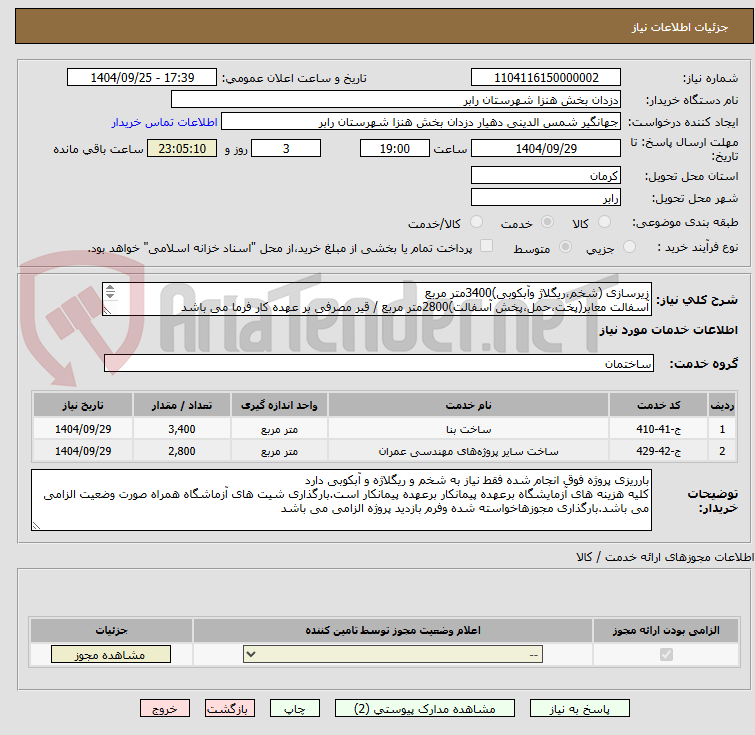Screen dimensions: 755x735
Task: Select the خدمت radio button
Action: 547,222
